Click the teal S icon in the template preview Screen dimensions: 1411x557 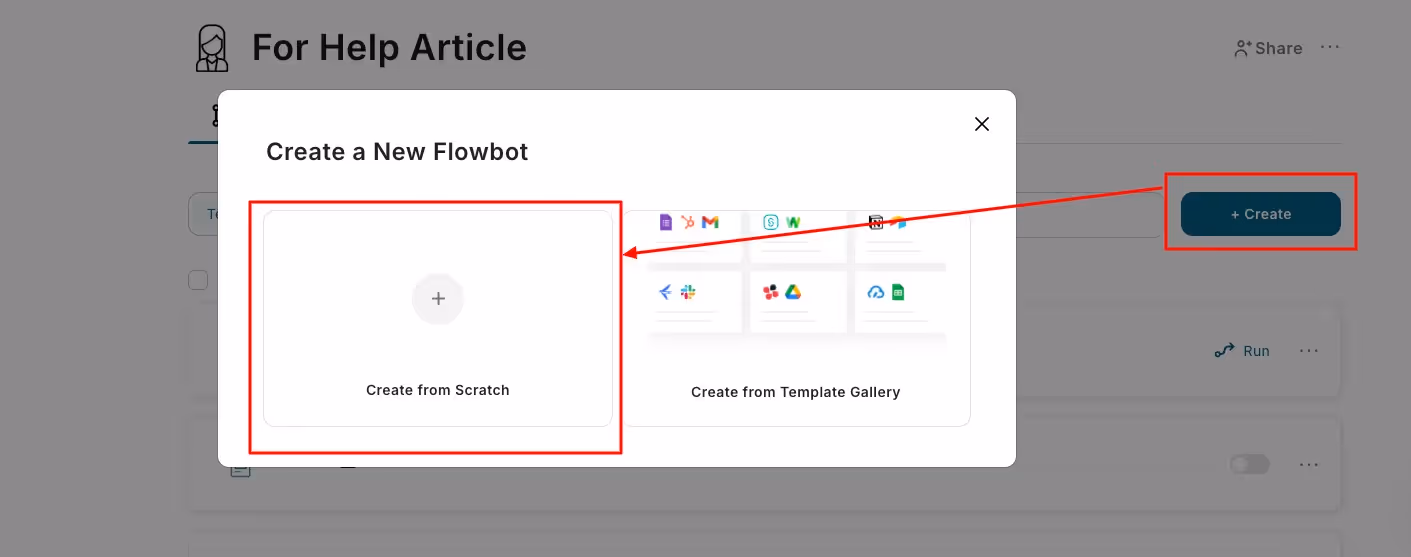[771, 222]
